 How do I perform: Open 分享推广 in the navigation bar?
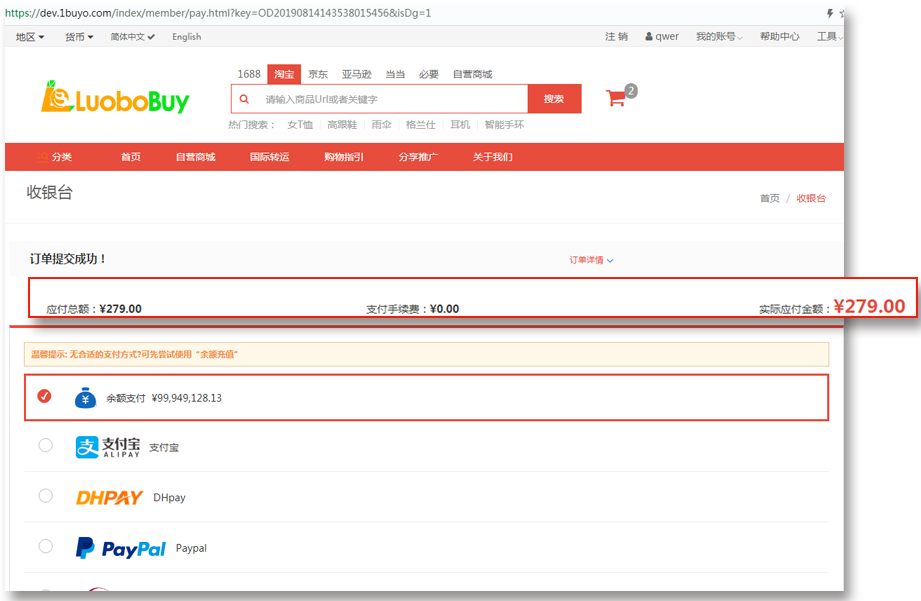click(x=418, y=157)
